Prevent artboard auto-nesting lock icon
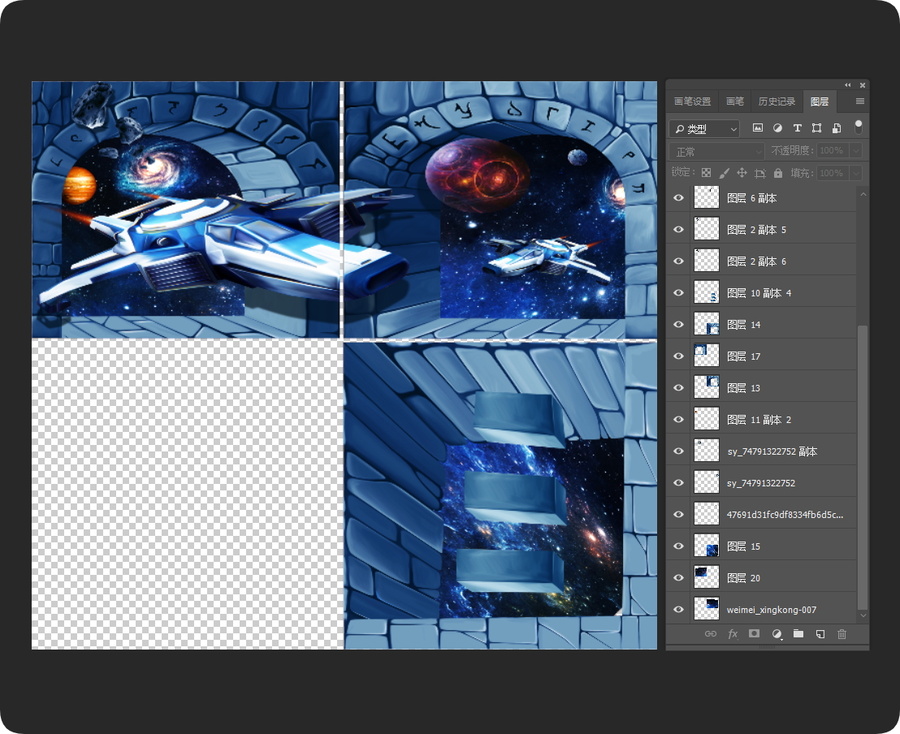Image resolution: width=900 pixels, height=734 pixels. pyautogui.click(x=760, y=173)
